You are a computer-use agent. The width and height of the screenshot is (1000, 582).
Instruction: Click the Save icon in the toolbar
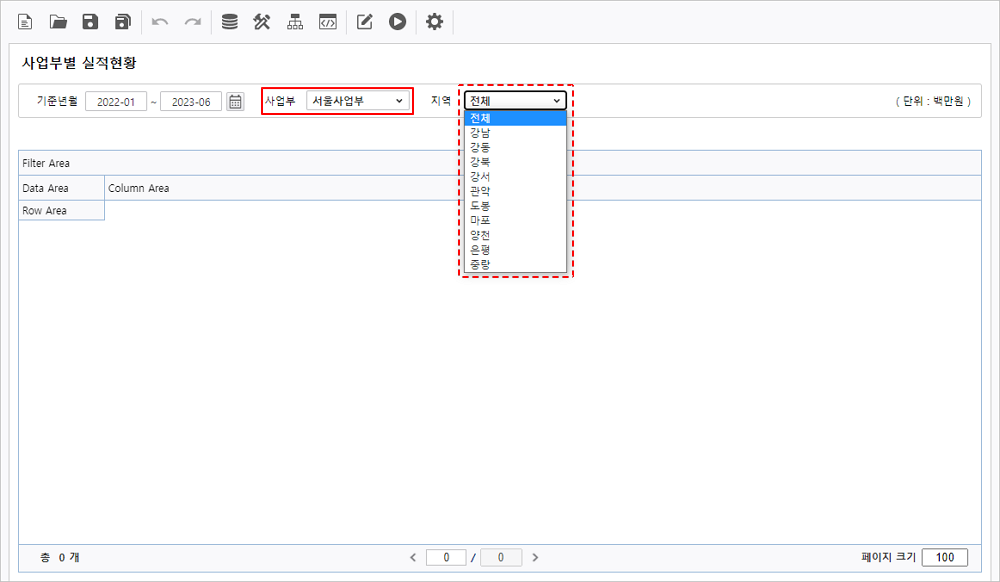[x=90, y=21]
